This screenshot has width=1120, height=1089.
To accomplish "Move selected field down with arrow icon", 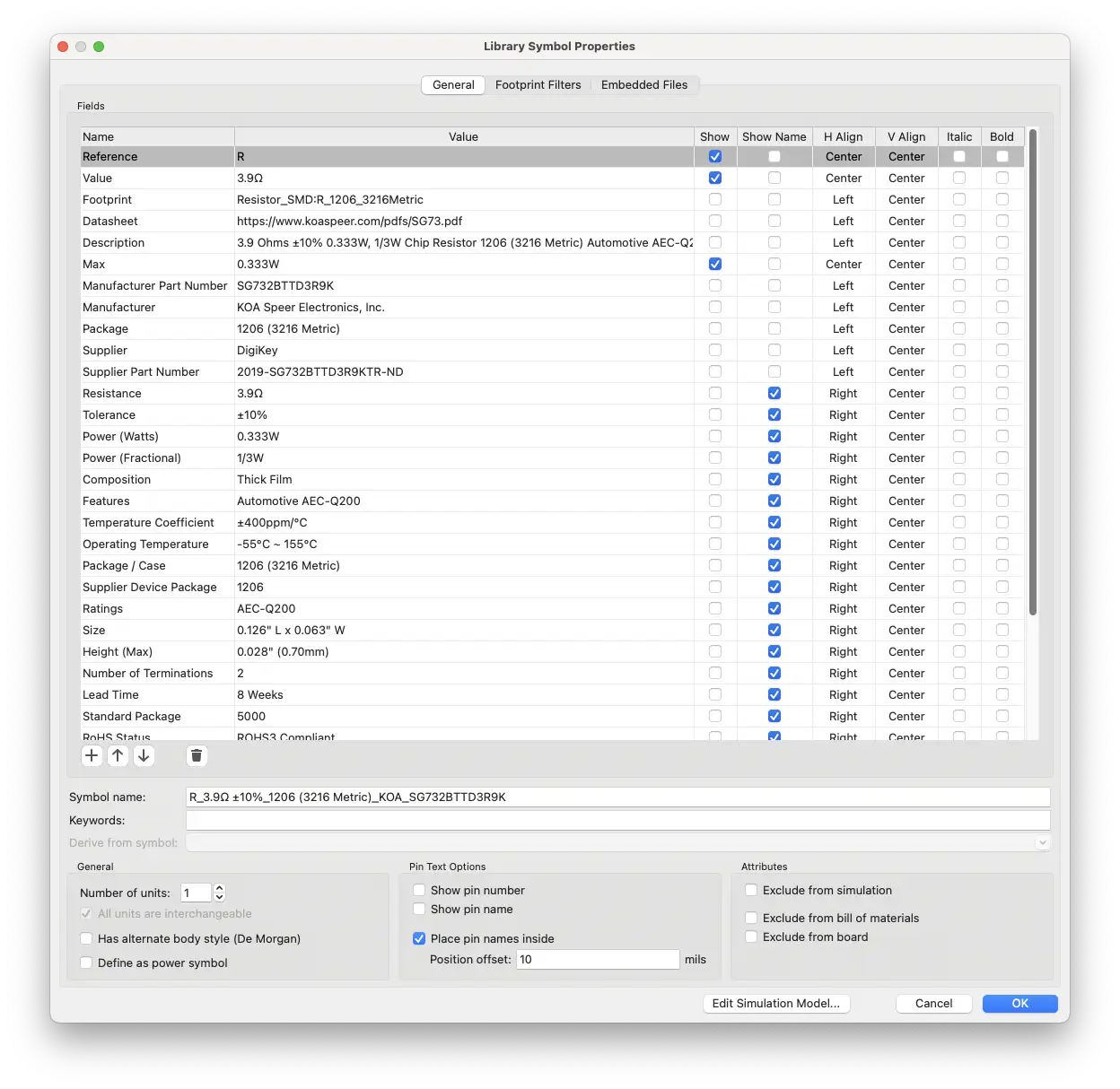I will (144, 755).
